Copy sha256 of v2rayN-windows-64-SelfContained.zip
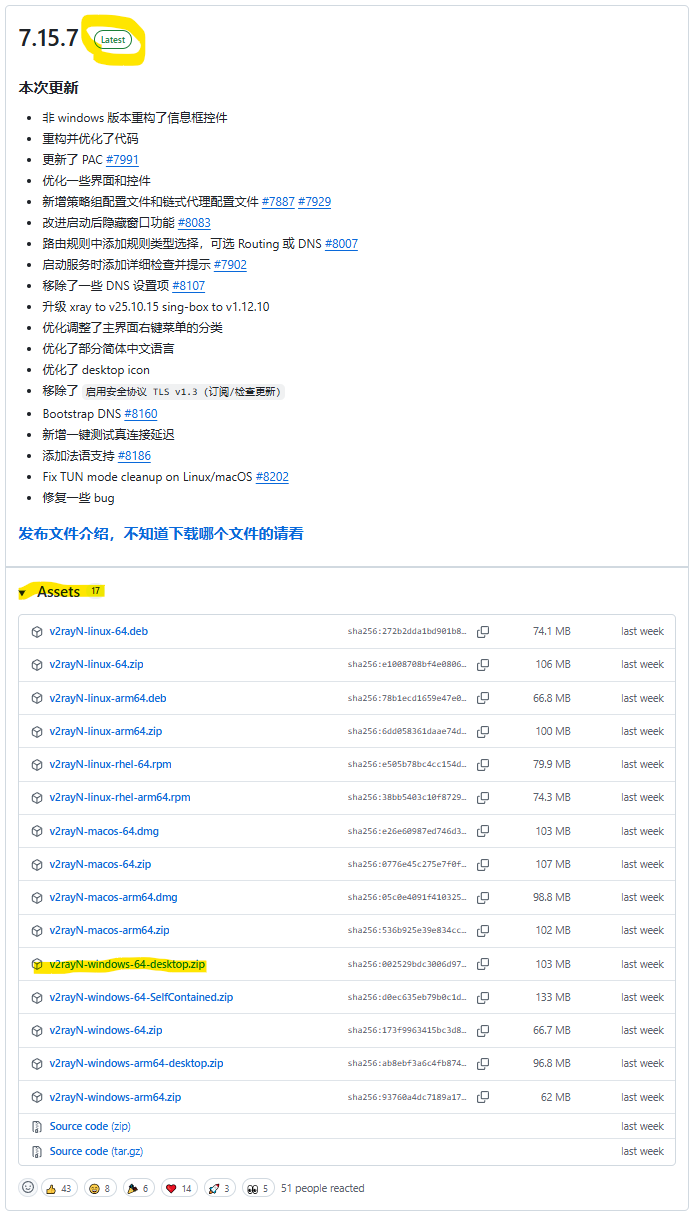This screenshot has width=692, height=1215. click(x=483, y=998)
